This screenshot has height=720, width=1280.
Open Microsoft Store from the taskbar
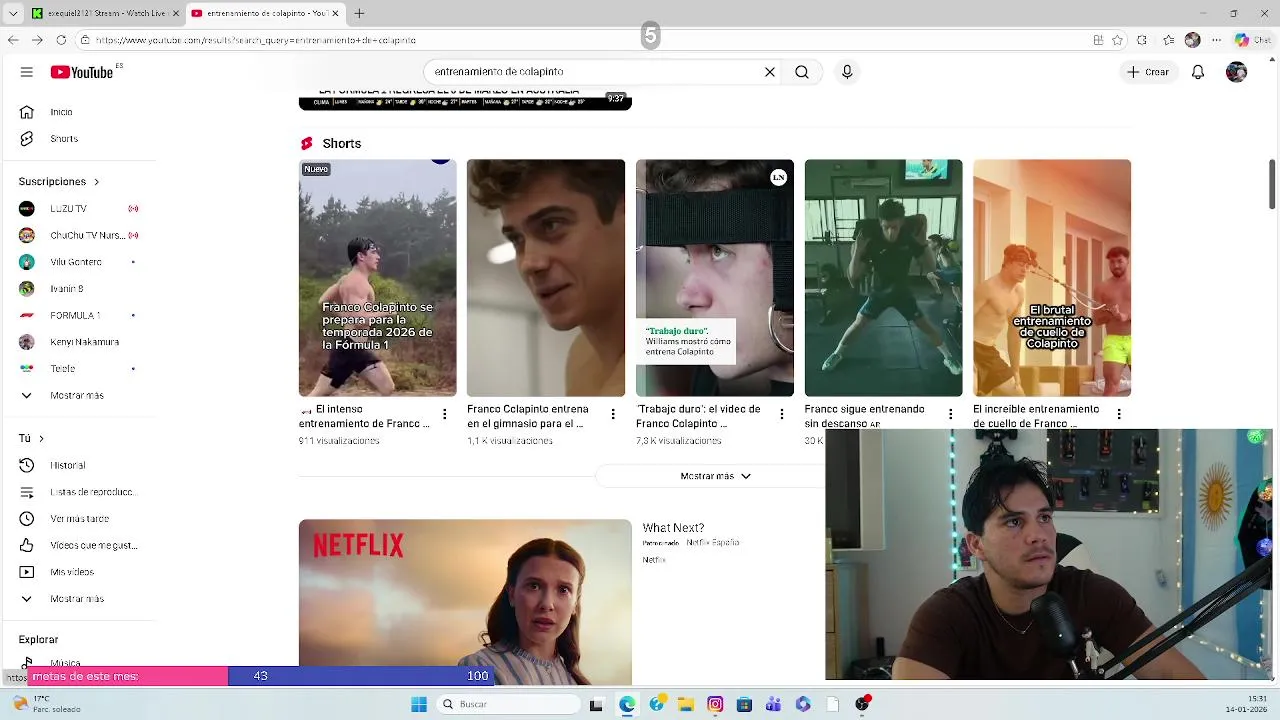click(x=744, y=704)
